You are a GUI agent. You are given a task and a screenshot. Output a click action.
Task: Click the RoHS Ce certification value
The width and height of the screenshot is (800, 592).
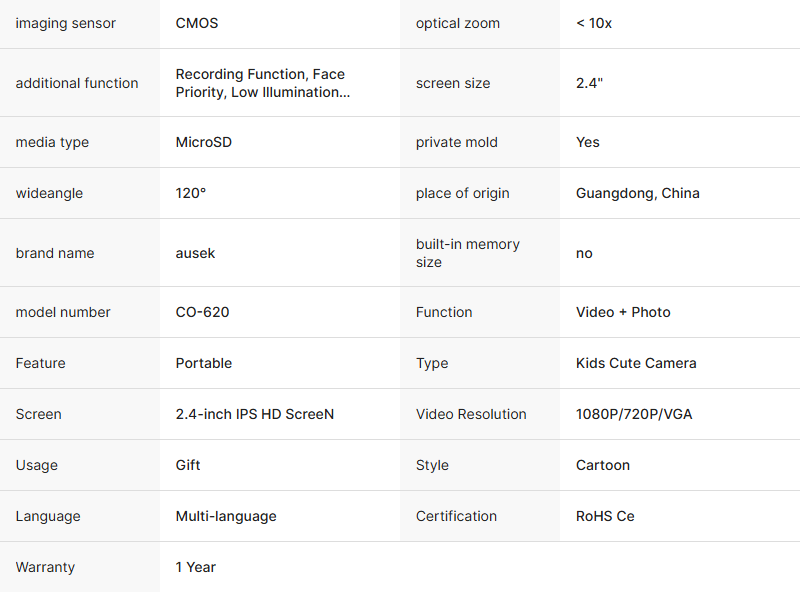pyautogui.click(x=605, y=516)
